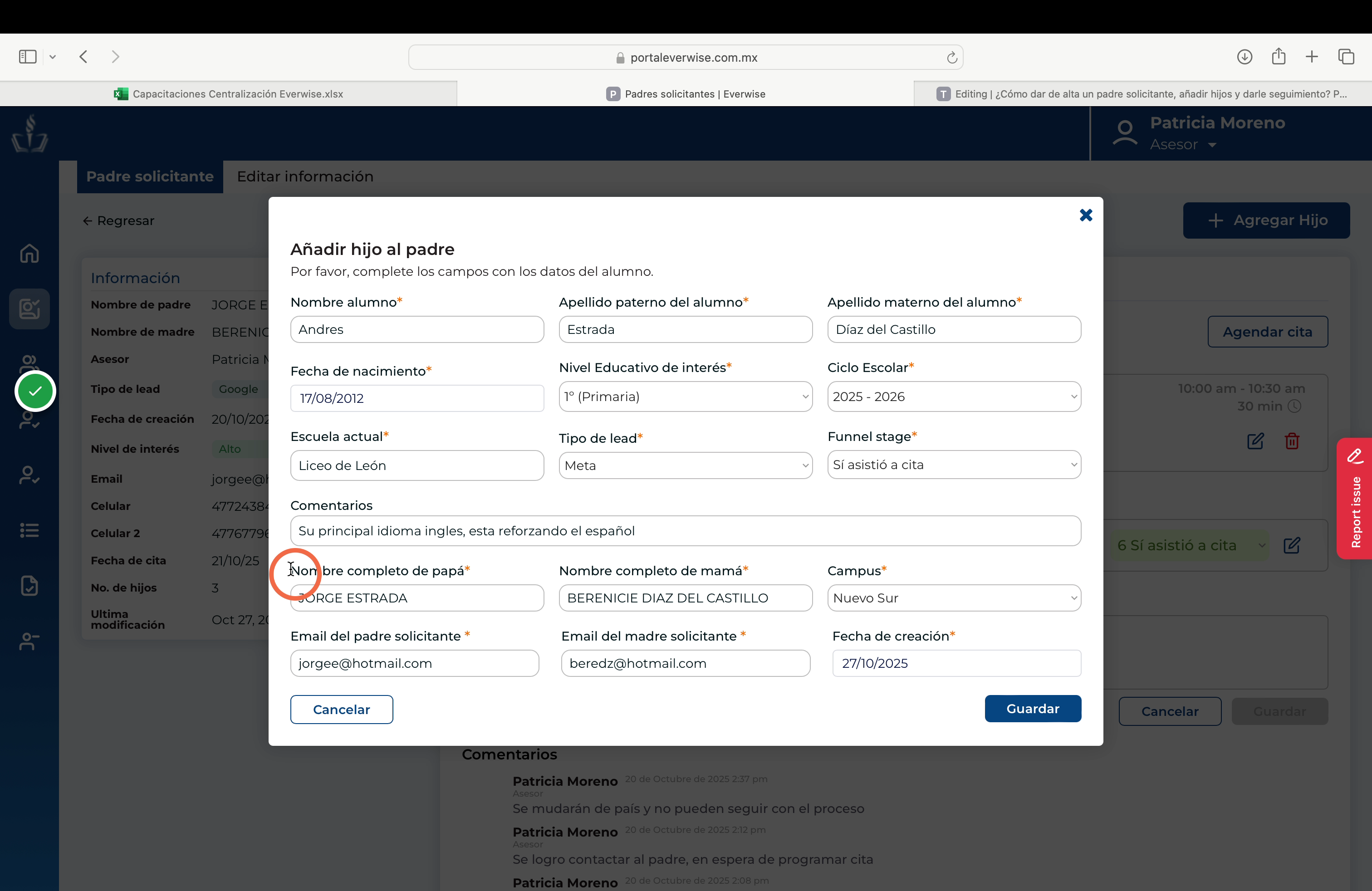Click the Guardar button in the dialog
The width and height of the screenshot is (1372, 891).
click(x=1033, y=708)
